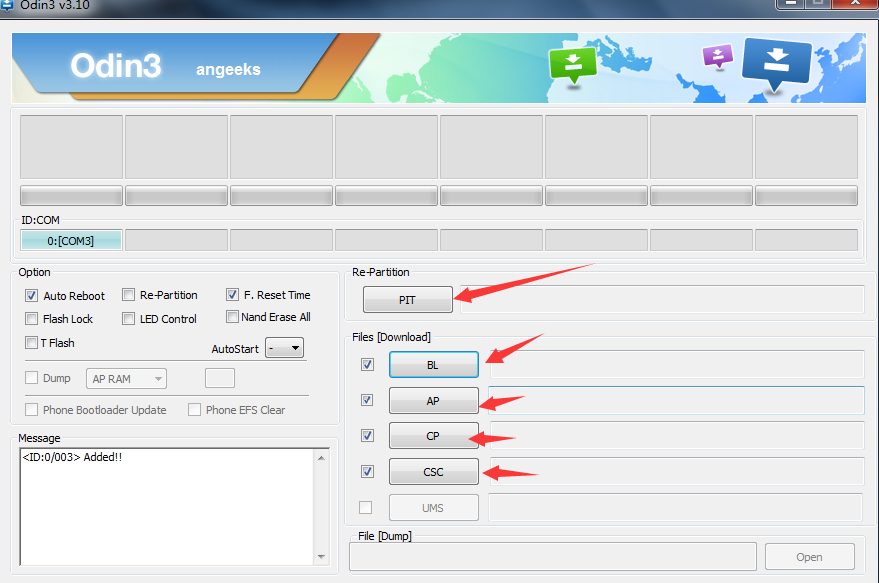
Task: Enable LED Control checkbox
Action: pyautogui.click(x=128, y=318)
